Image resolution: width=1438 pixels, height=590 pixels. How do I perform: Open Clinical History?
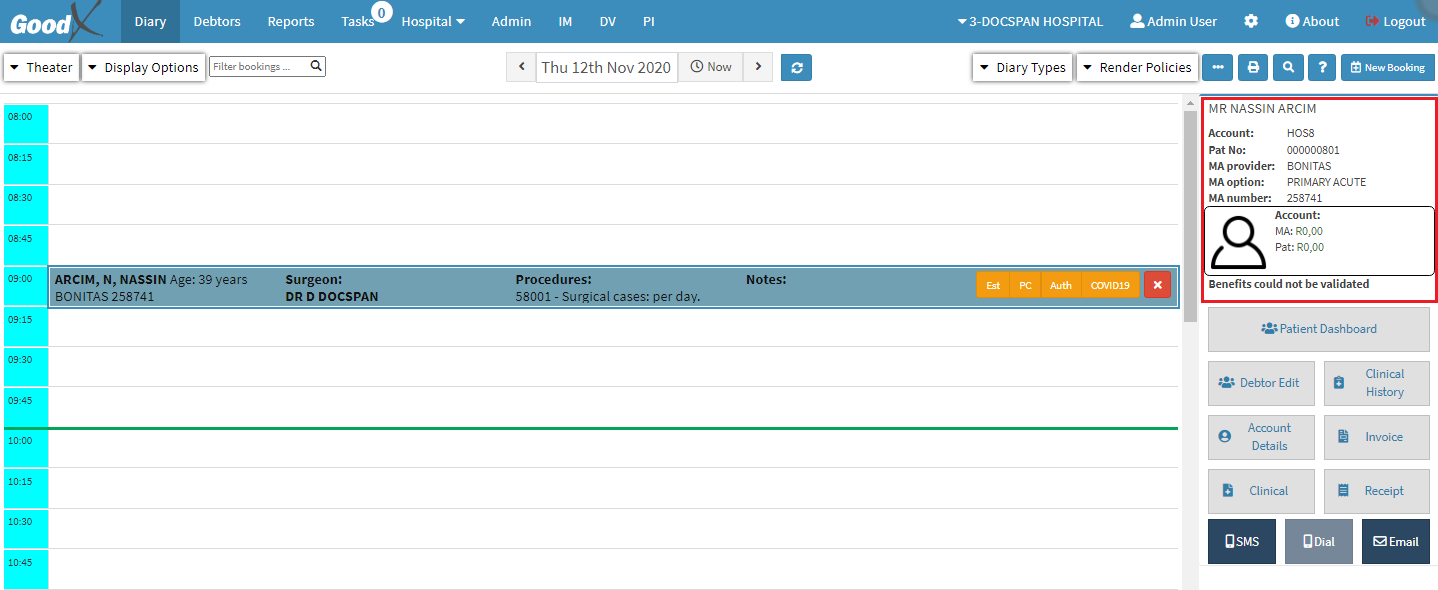pos(1376,383)
